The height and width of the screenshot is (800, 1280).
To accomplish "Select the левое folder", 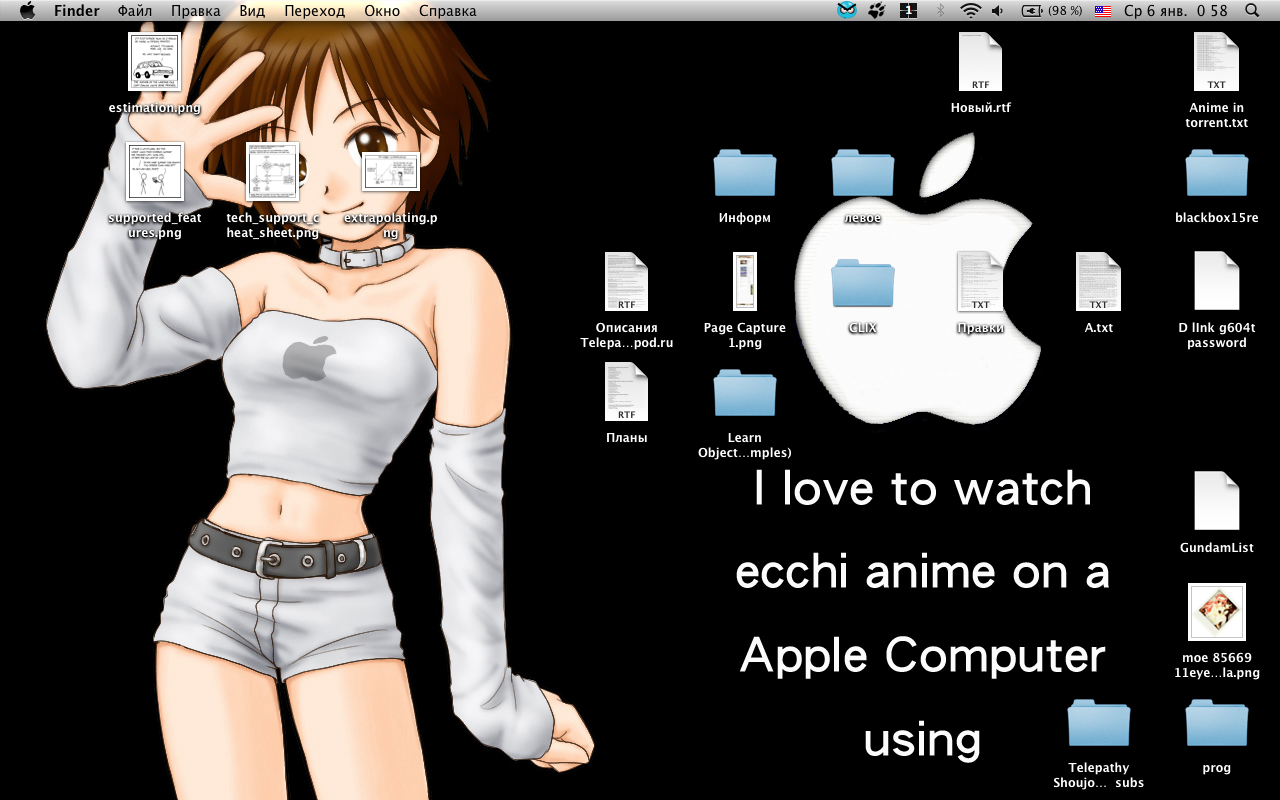I will click(863, 172).
